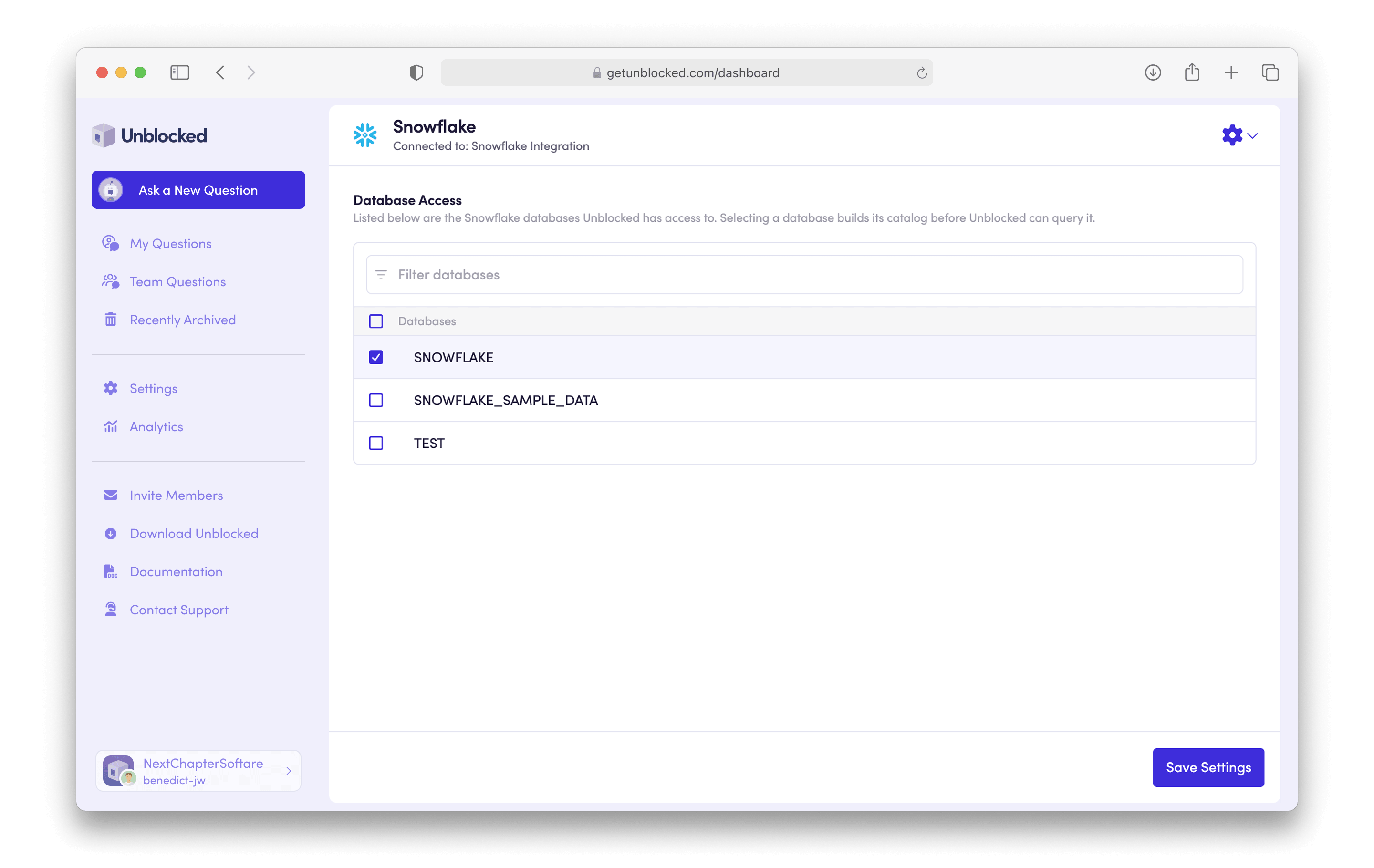Open Recently Archived
Viewport: 1374px width, 868px height.
coord(183,320)
